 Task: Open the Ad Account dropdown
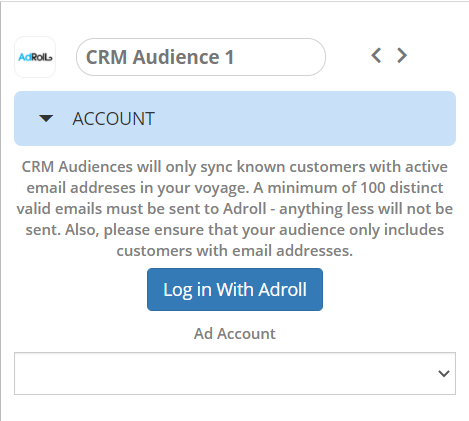coord(235,373)
